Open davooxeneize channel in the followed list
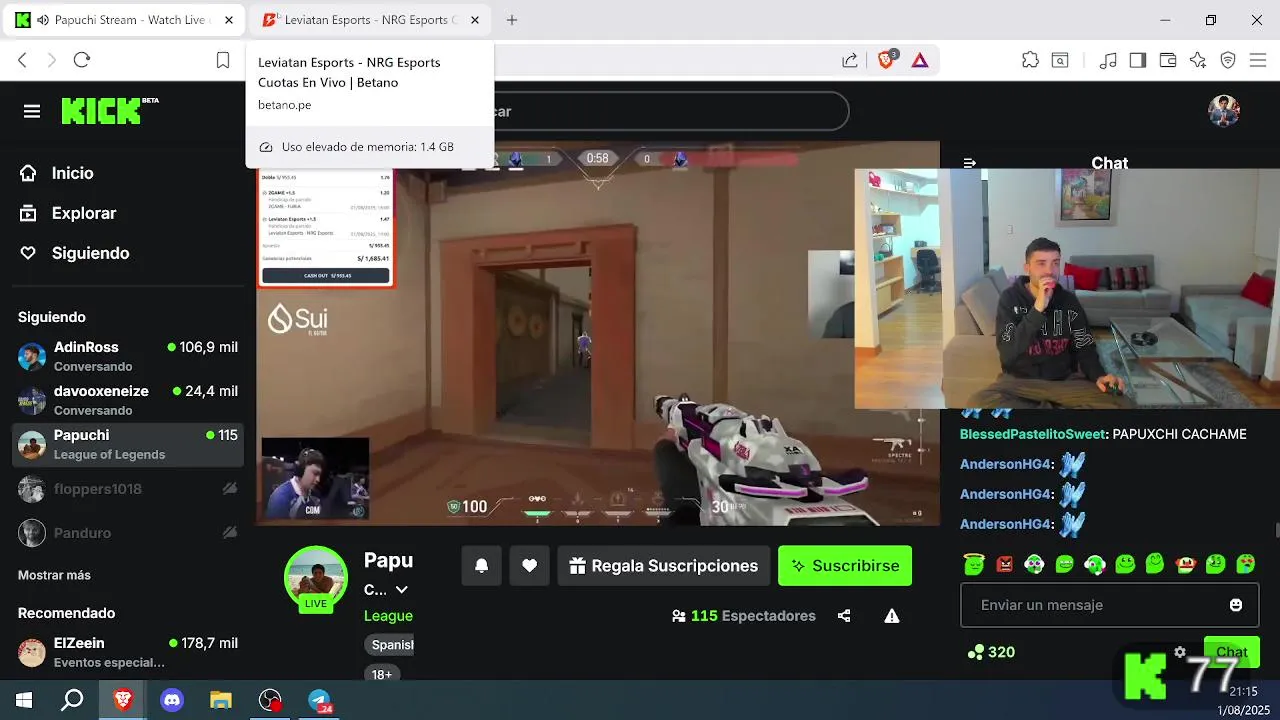The image size is (1280, 720). (128, 400)
